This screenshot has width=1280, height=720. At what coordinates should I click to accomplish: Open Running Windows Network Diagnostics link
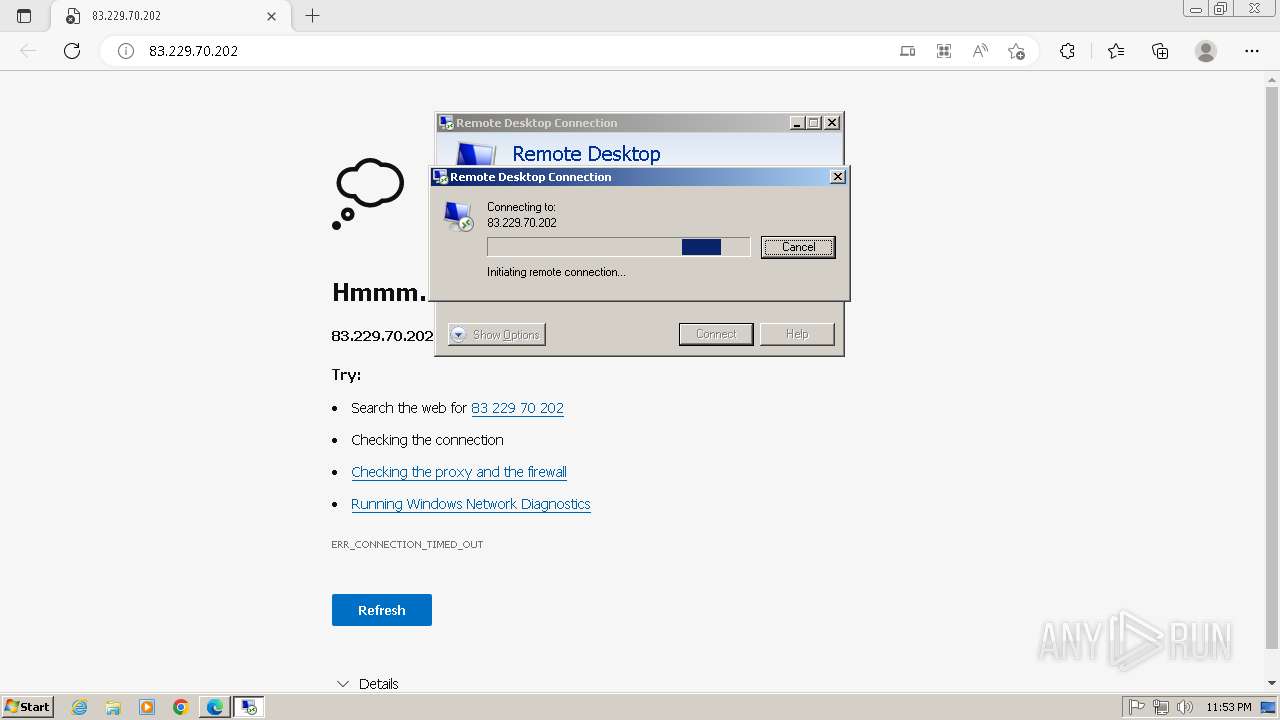coord(471,504)
